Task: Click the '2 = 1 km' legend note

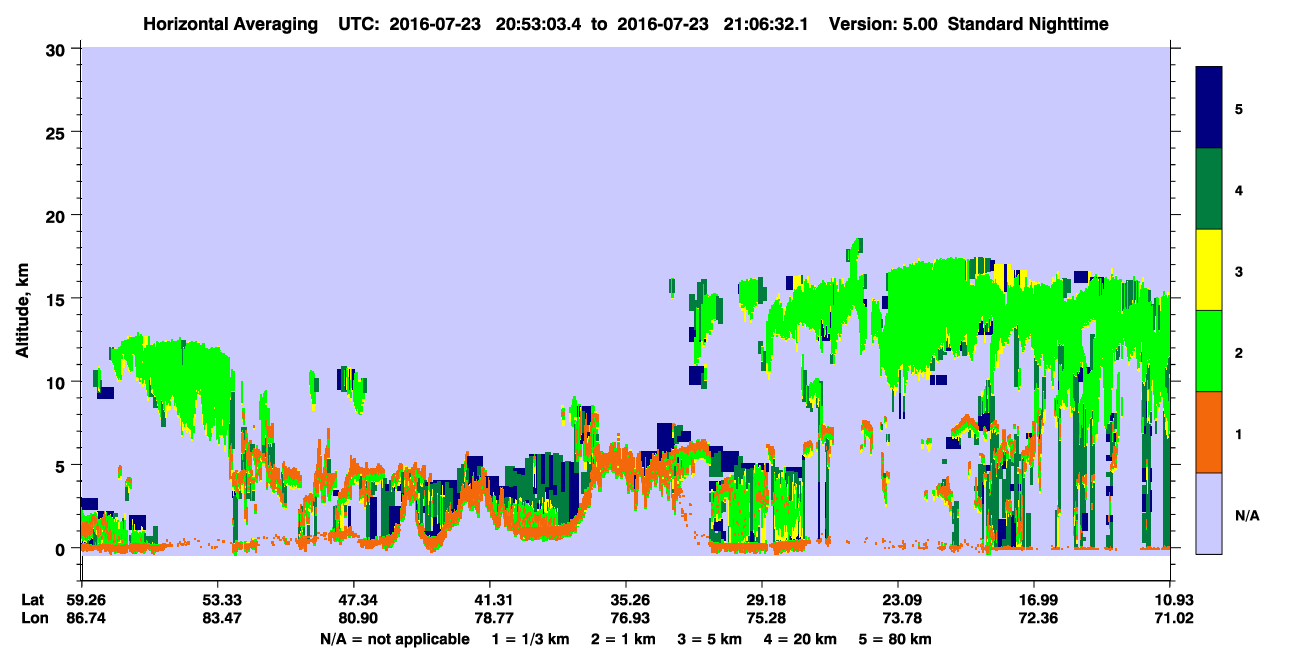Action: point(625,639)
